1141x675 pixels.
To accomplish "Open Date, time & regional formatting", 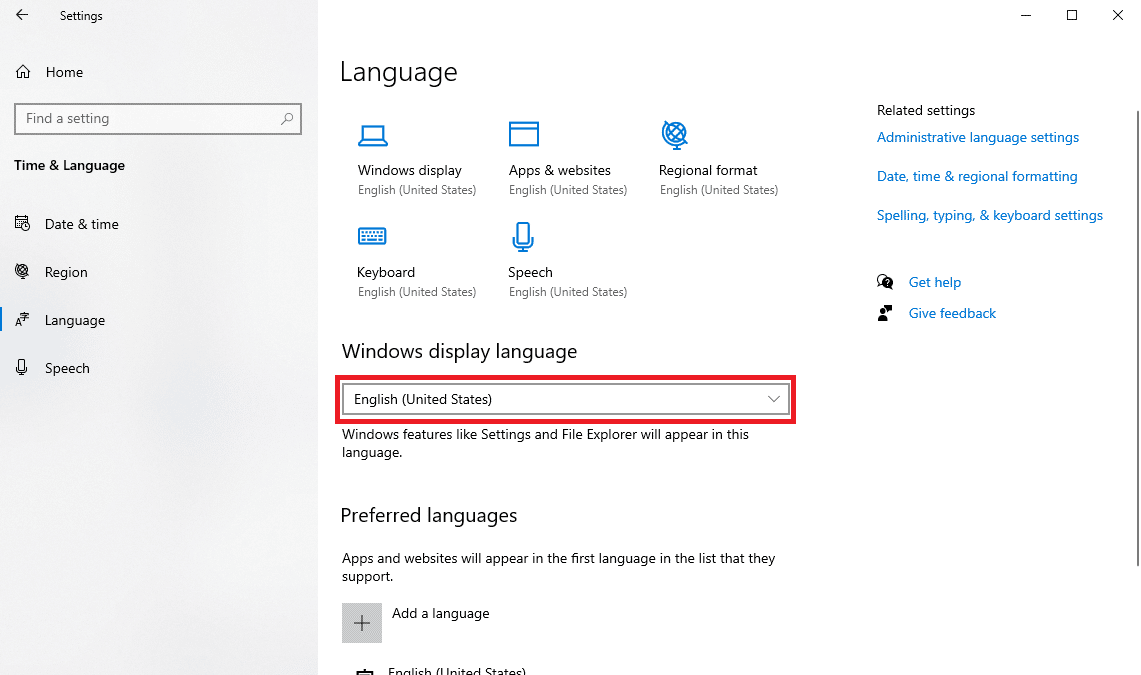I will click(x=977, y=176).
